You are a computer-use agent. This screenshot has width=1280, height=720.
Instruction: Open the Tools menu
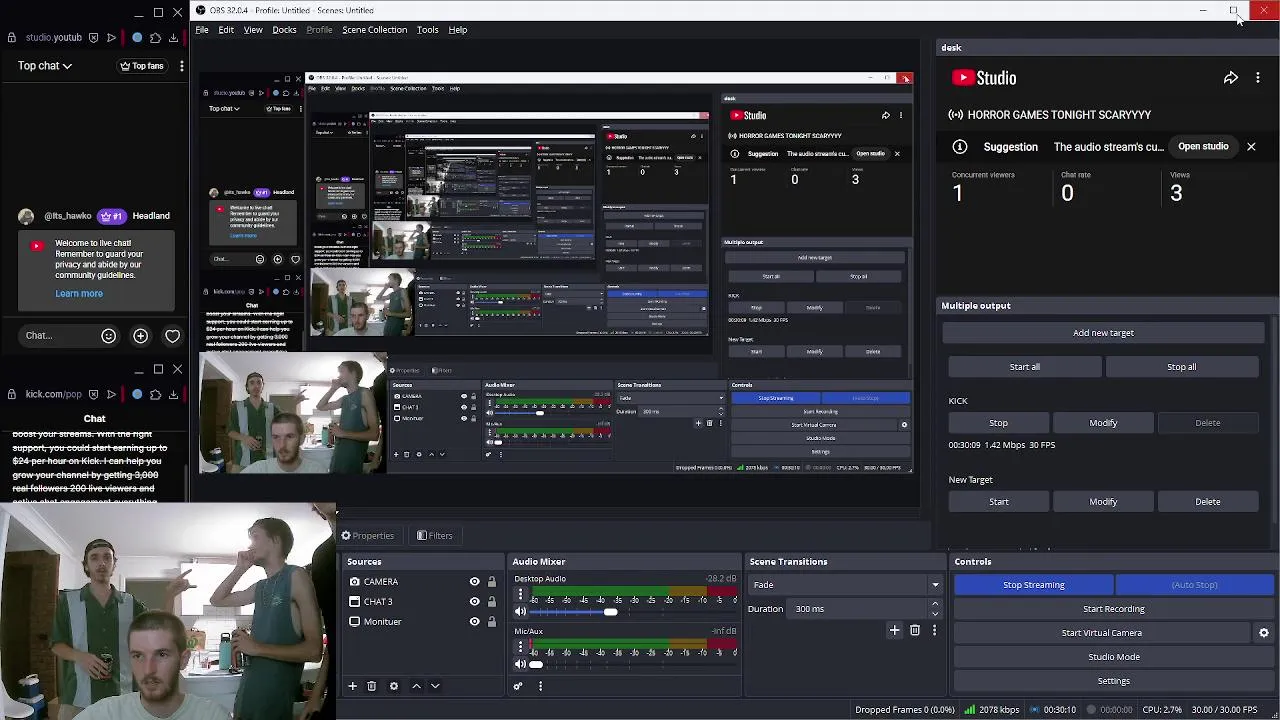click(427, 30)
